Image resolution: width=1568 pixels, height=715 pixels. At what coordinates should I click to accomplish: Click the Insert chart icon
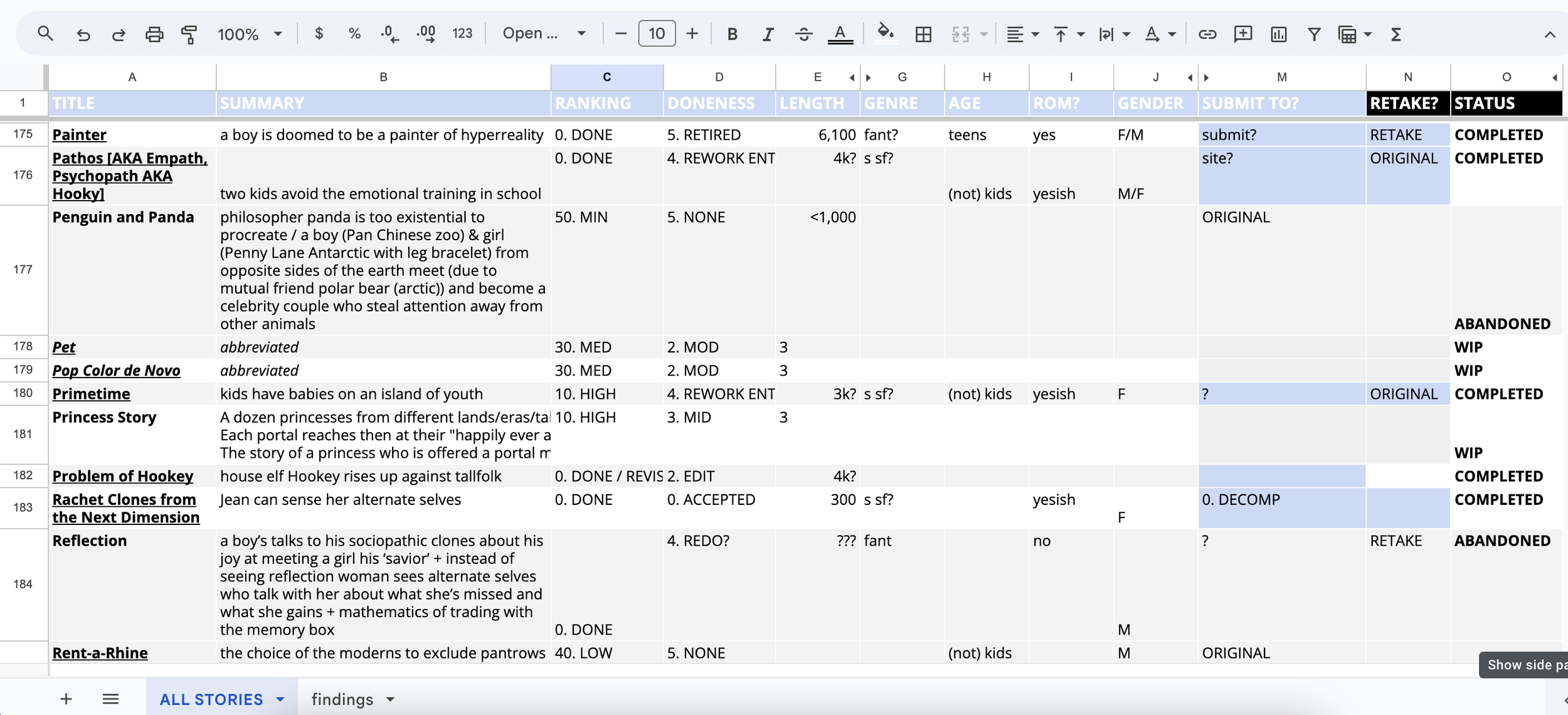pyautogui.click(x=1278, y=34)
